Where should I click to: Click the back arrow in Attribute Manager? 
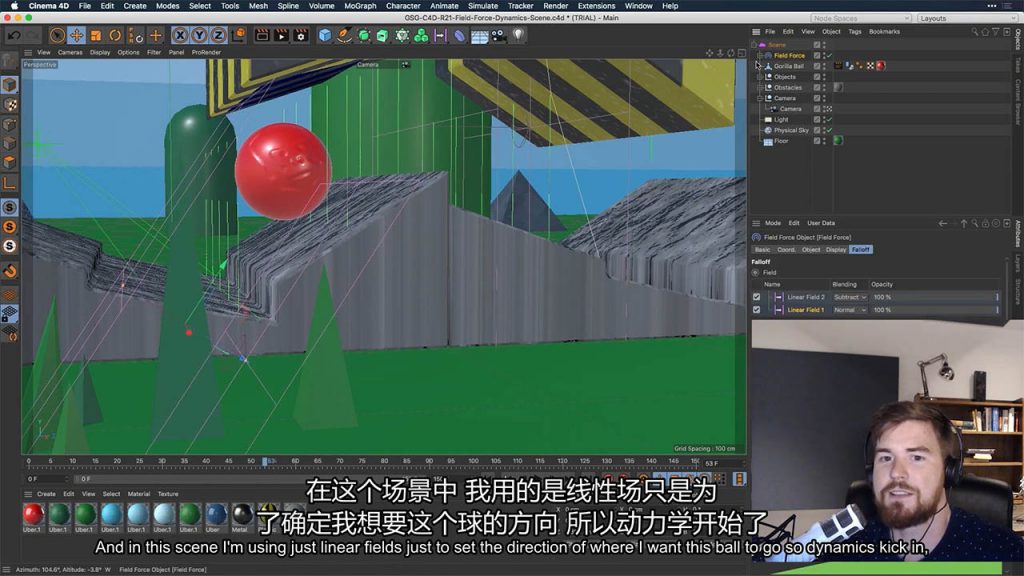pyautogui.click(x=942, y=223)
